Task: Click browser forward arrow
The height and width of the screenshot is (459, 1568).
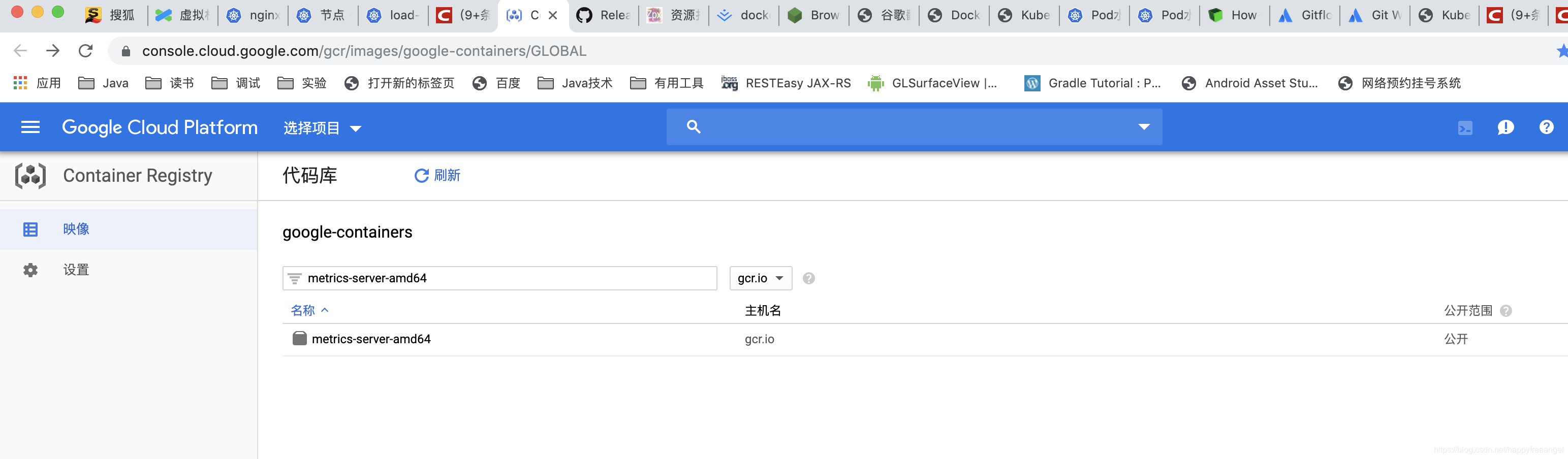Action: click(53, 51)
